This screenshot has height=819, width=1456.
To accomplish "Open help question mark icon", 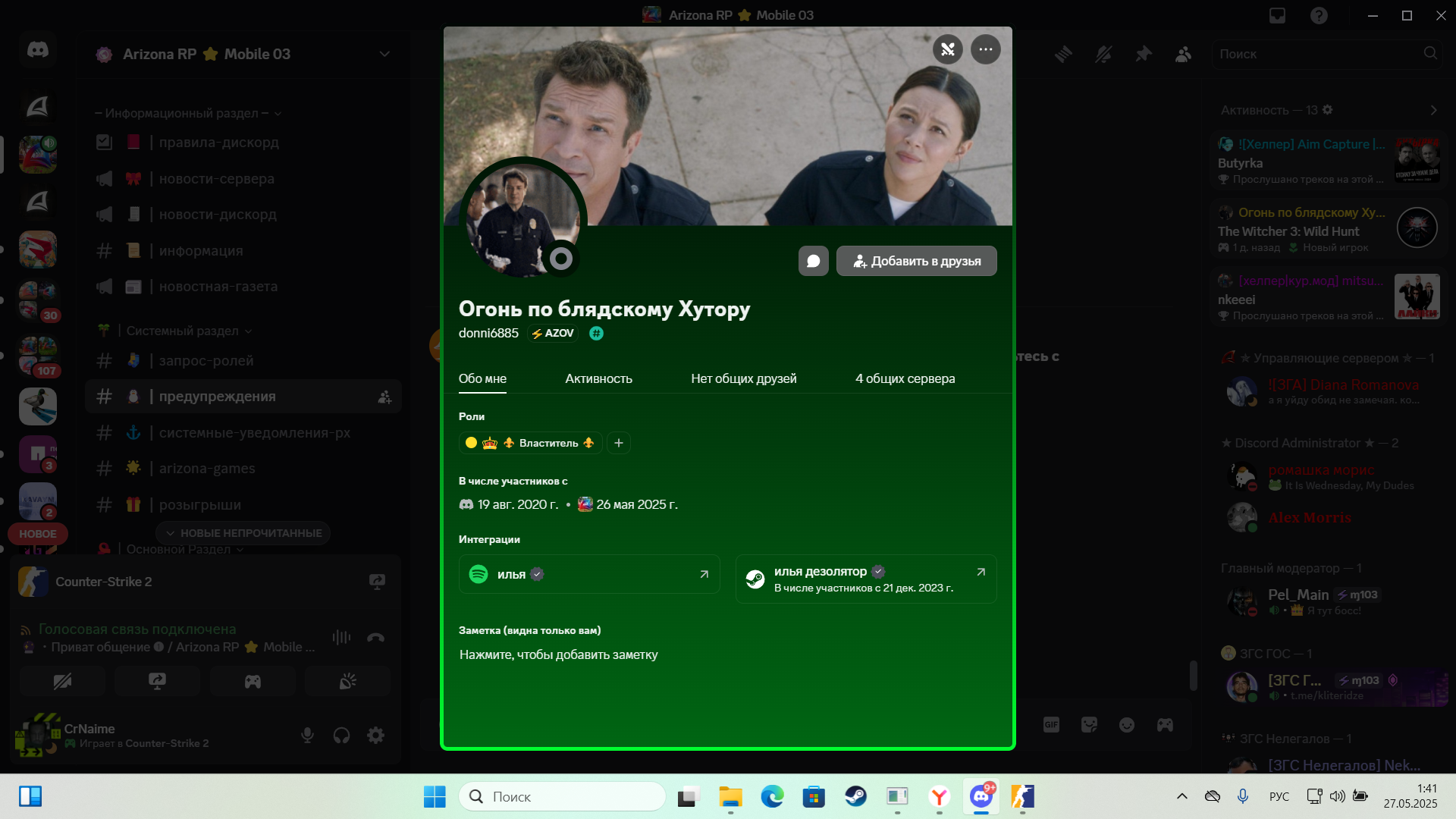I will [x=1319, y=15].
